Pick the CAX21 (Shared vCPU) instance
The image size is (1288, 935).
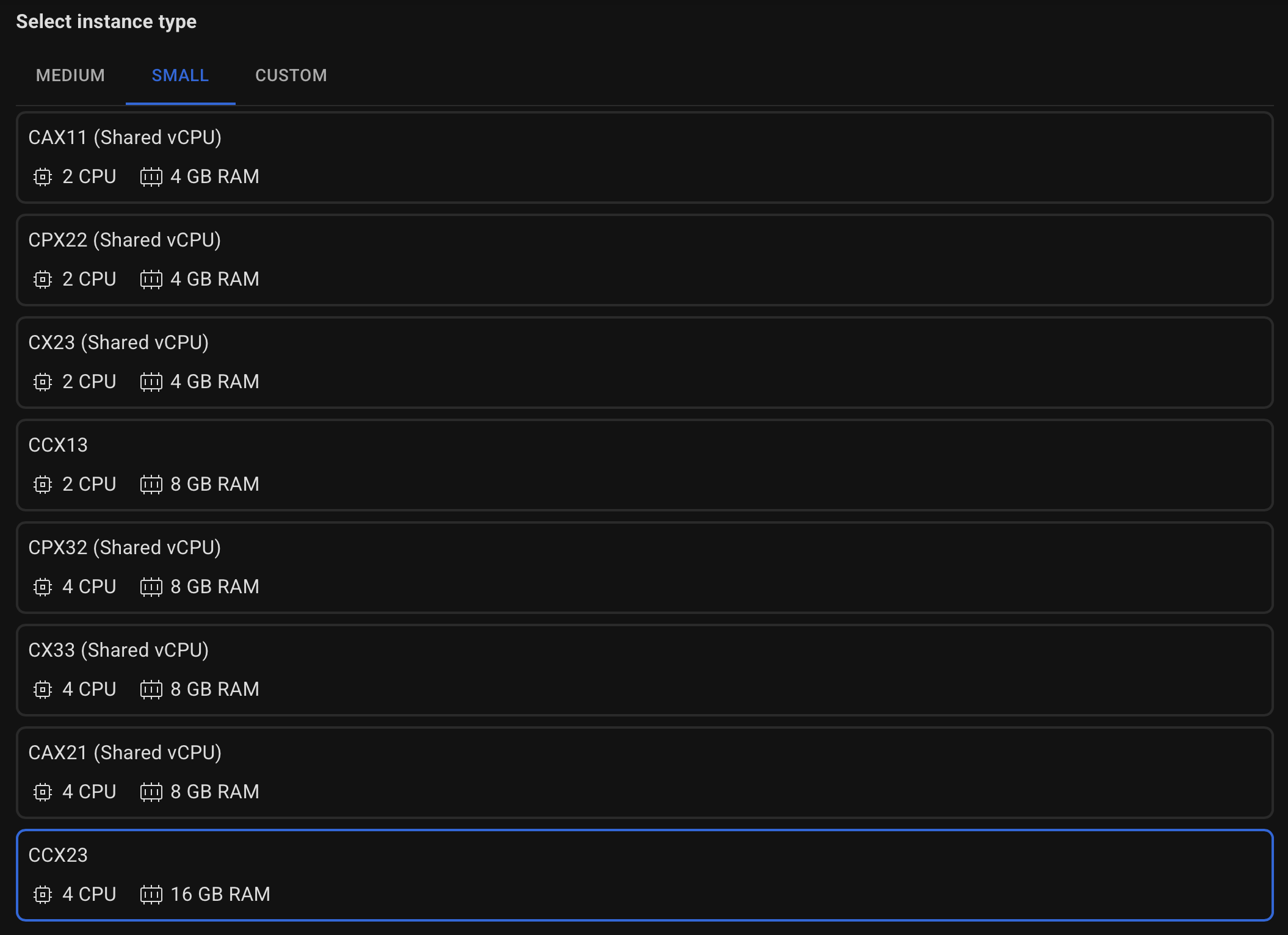tap(644, 772)
